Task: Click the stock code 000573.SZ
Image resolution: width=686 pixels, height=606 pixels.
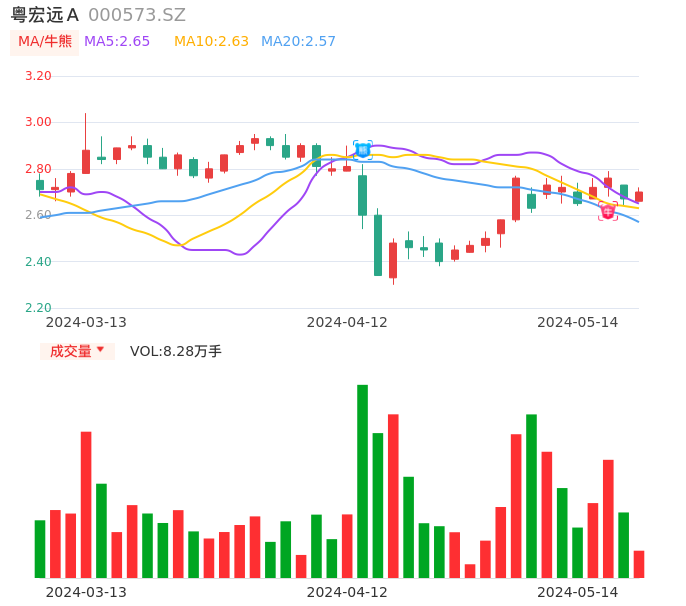Action: (136, 15)
